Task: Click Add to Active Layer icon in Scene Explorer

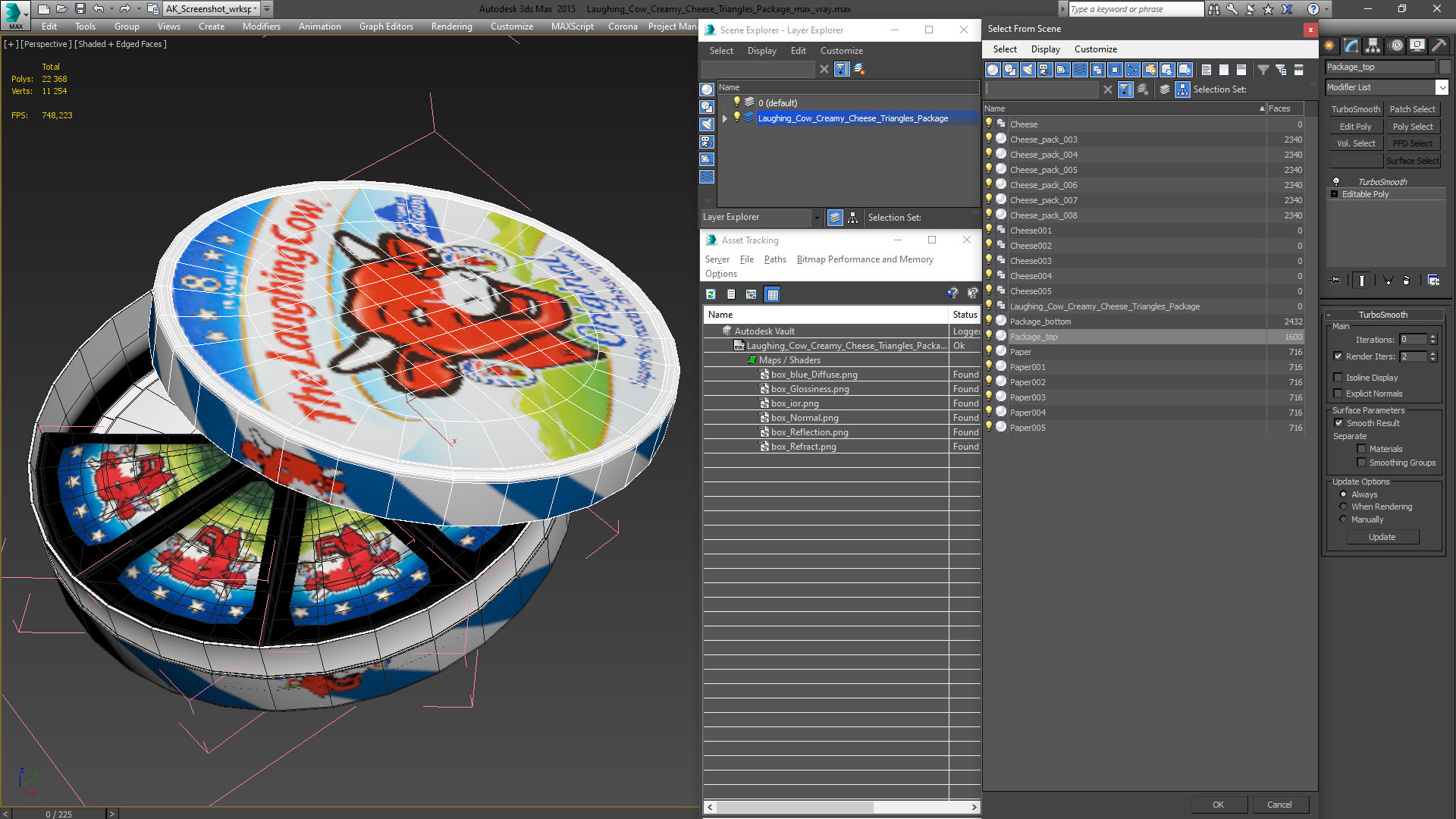Action: pyautogui.click(x=859, y=69)
